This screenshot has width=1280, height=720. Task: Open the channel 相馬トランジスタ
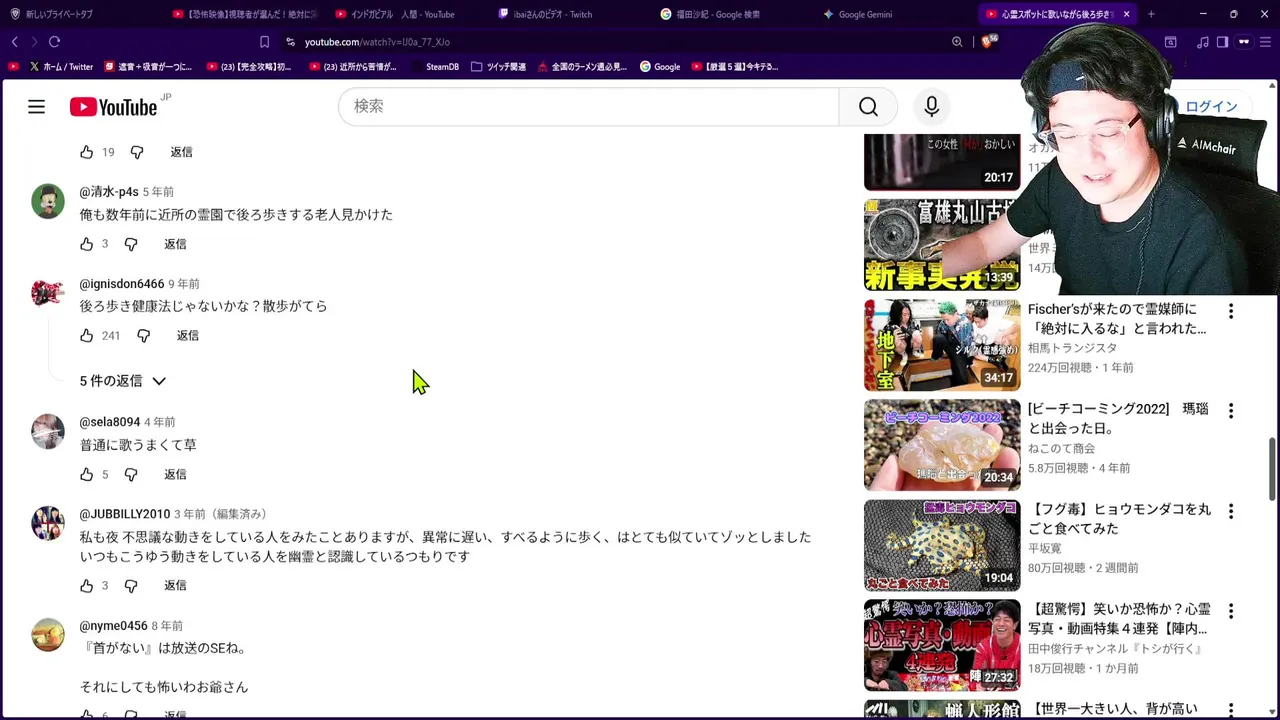[1072, 348]
